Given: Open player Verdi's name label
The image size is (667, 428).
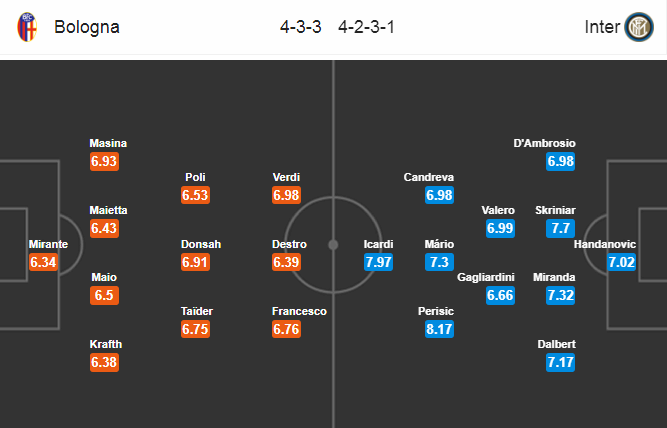Looking at the screenshot, I should click(x=286, y=177).
